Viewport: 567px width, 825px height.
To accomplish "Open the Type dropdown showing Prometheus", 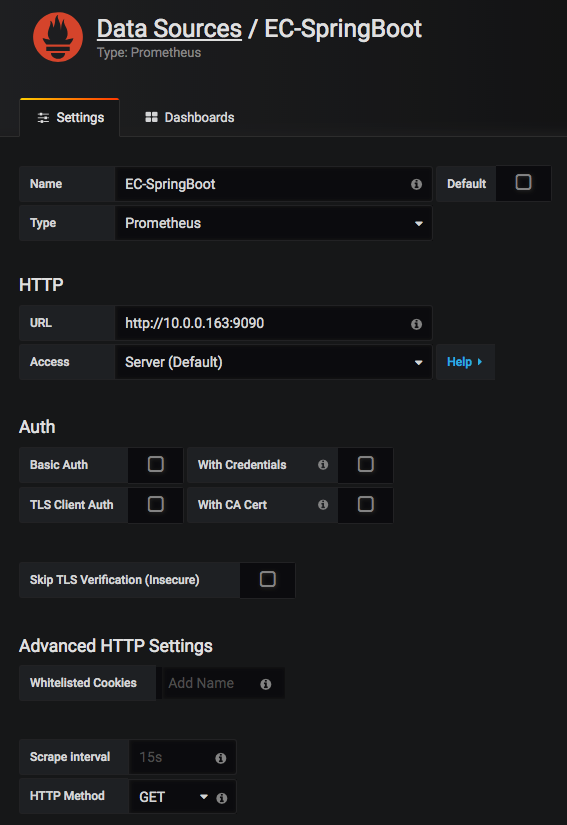I will pyautogui.click(x=274, y=223).
